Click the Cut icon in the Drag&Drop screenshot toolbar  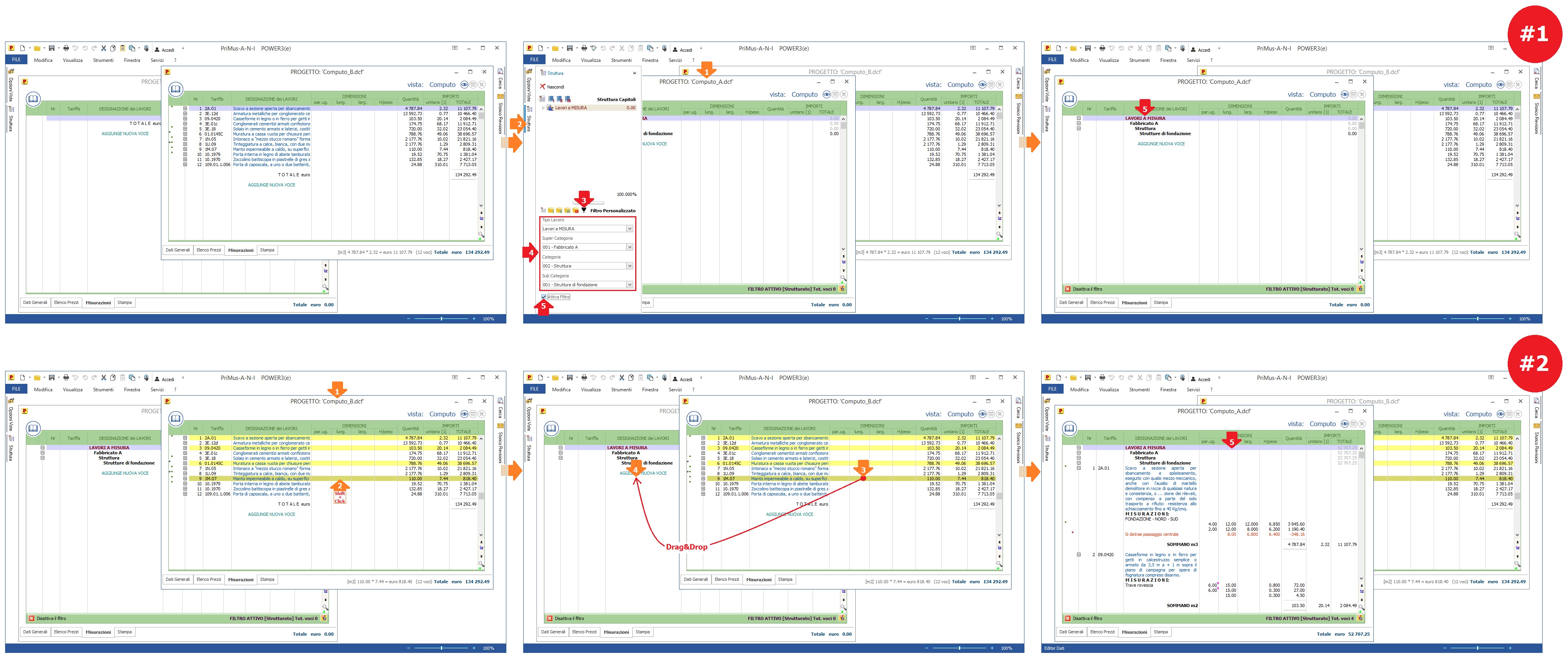pyautogui.click(x=621, y=378)
